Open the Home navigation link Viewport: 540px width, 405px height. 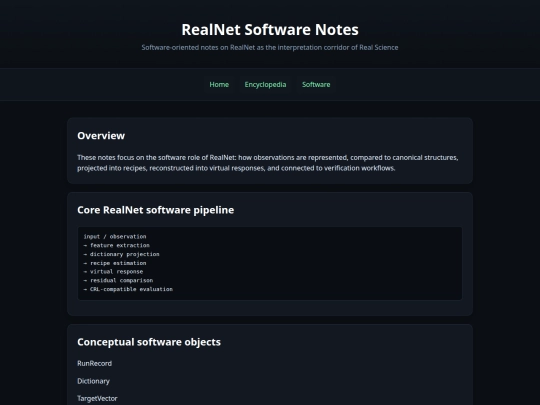click(x=219, y=84)
